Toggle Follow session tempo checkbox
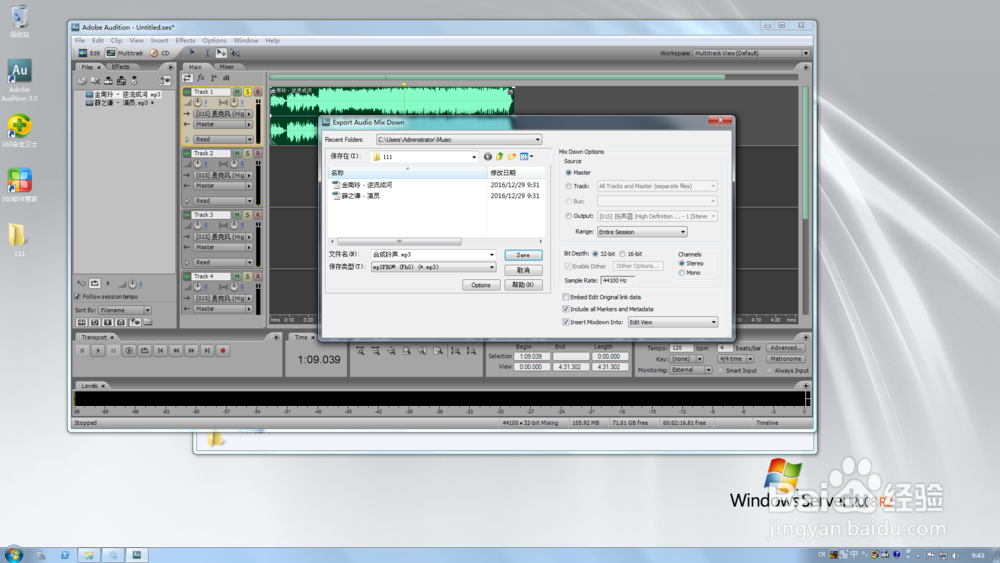Image resolution: width=1000 pixels, height=563 pixels. [x=78, y=296]
